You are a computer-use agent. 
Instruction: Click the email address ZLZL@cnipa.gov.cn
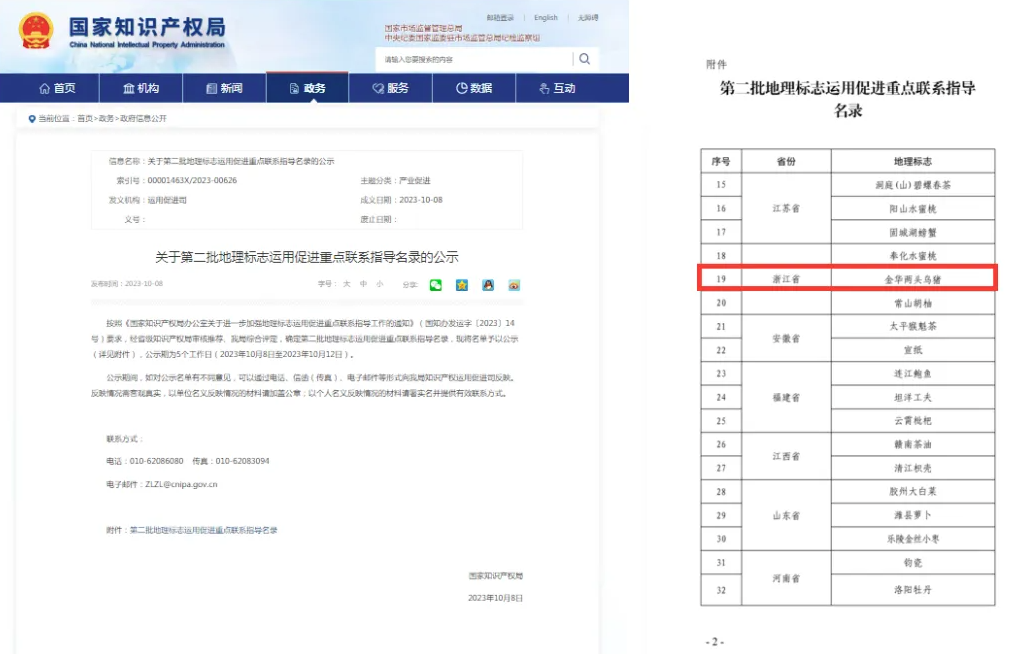[182, 484]
